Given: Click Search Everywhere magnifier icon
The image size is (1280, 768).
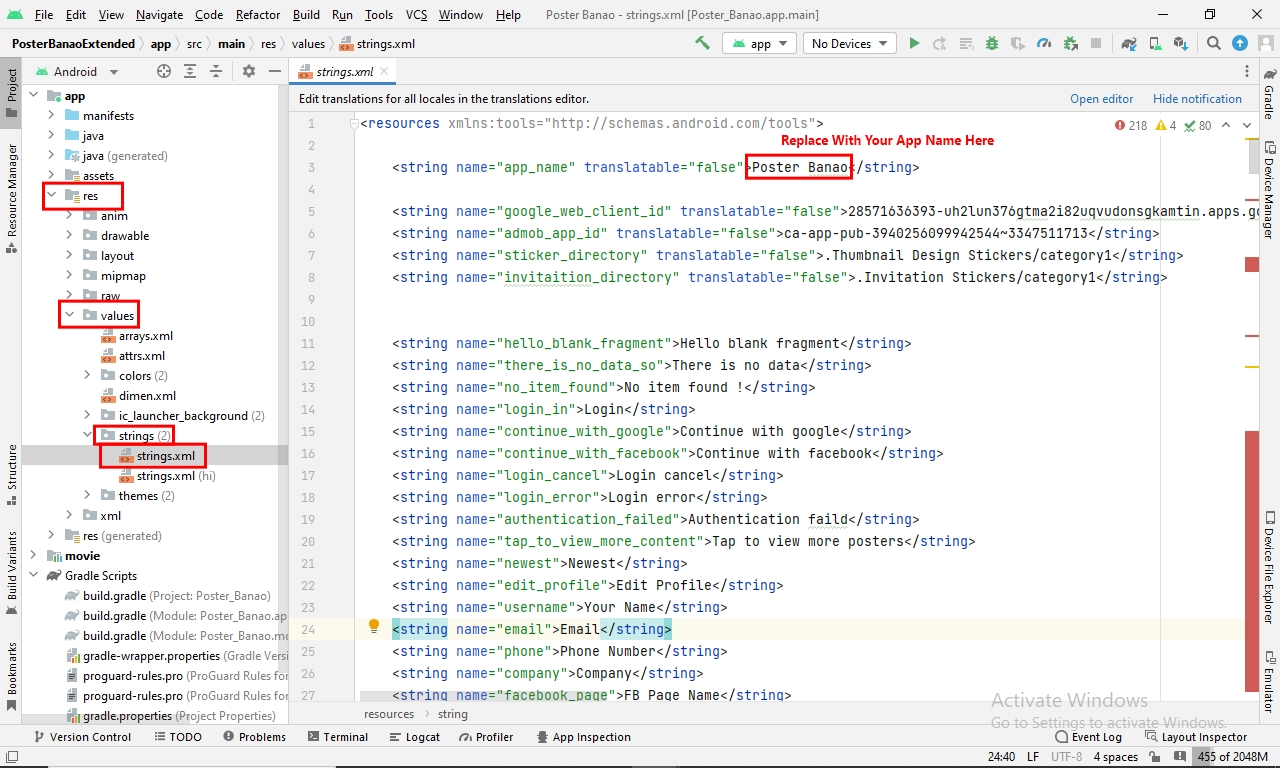Looking at the screenshot, I should pos(1213,43).
